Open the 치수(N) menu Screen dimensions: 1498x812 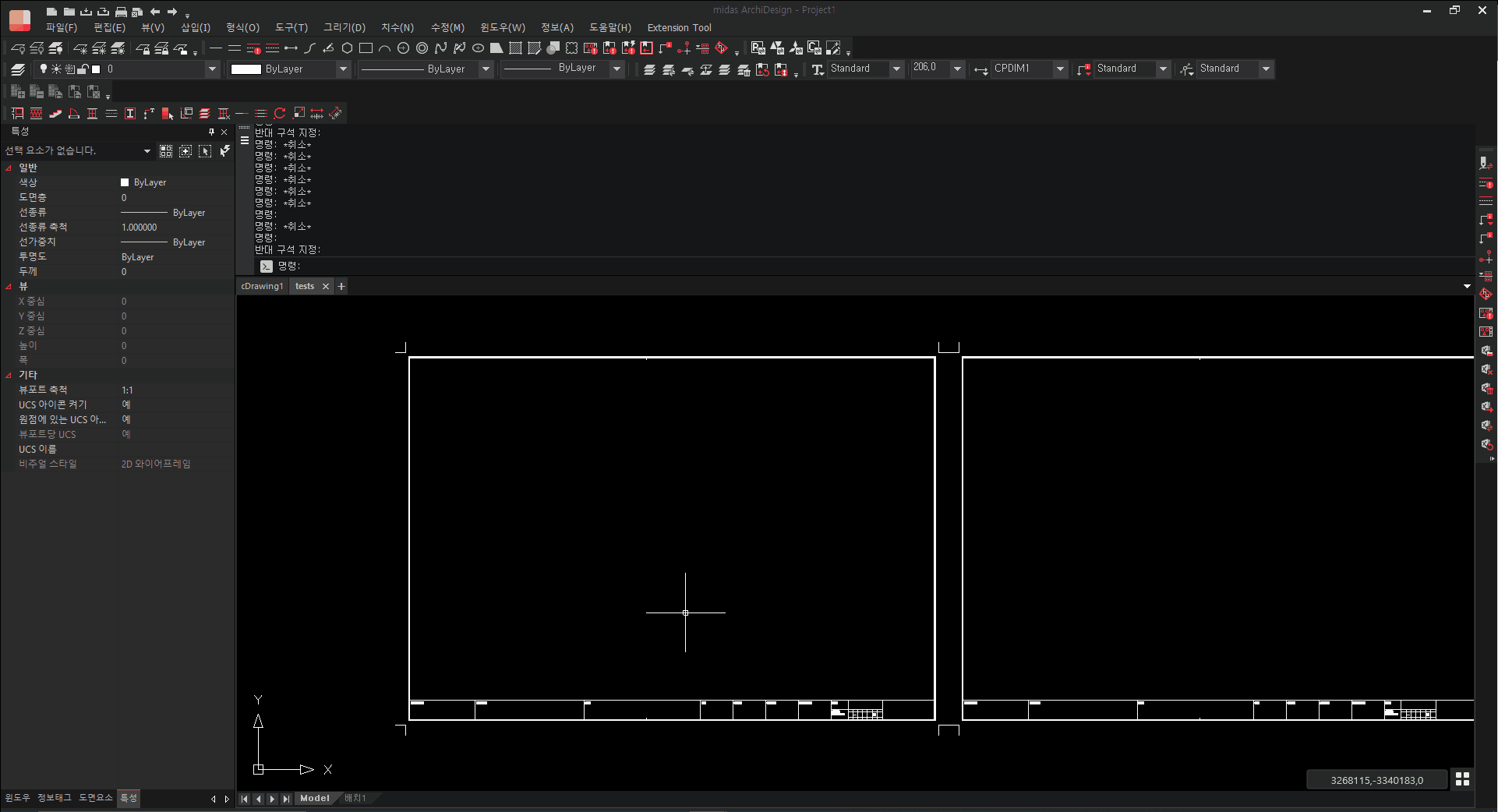pyautogui.click(x=397, y=27)
